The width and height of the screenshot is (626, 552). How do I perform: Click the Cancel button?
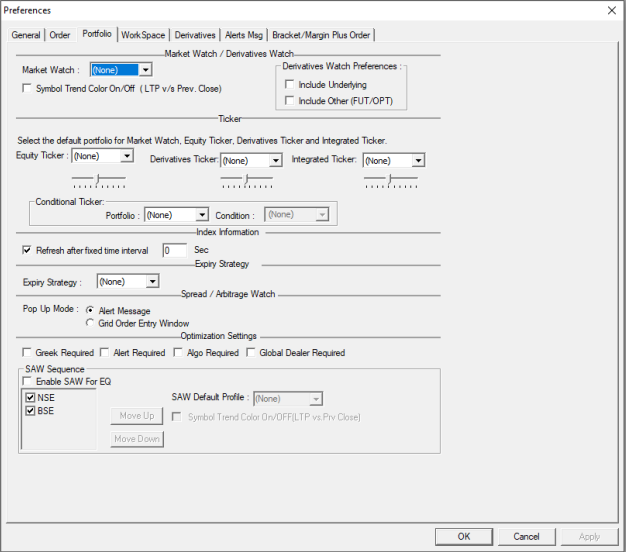click(526, 536)
